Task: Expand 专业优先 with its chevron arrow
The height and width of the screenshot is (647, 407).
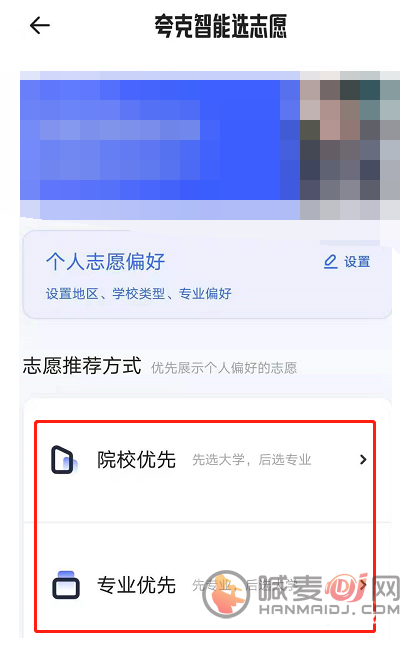Action: pyautogui.click(x=364, y=585)
